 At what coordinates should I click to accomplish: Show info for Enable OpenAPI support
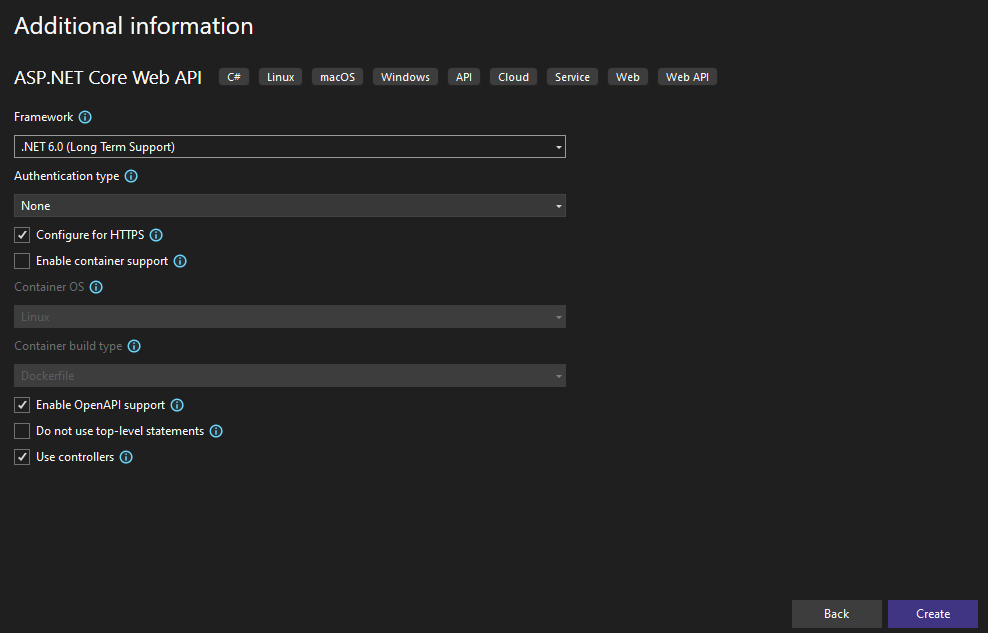pos(177,405)
